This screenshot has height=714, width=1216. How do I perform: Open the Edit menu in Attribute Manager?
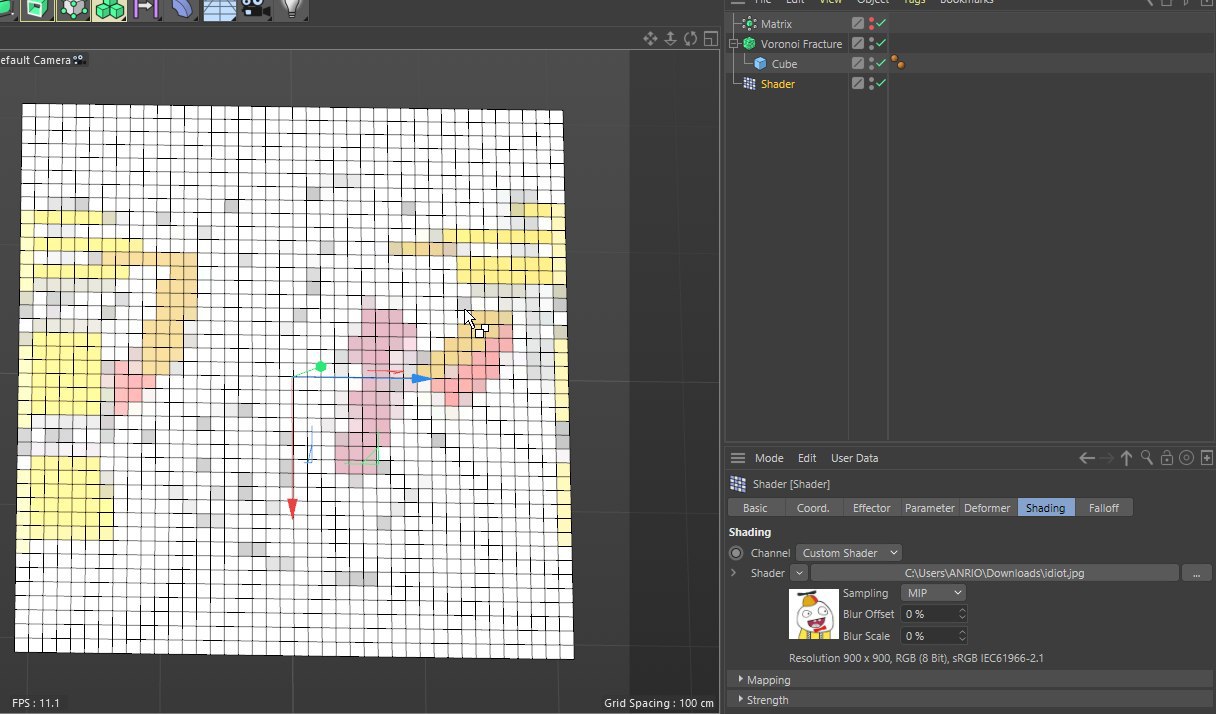pyautogui.click(x=807, y=458)
